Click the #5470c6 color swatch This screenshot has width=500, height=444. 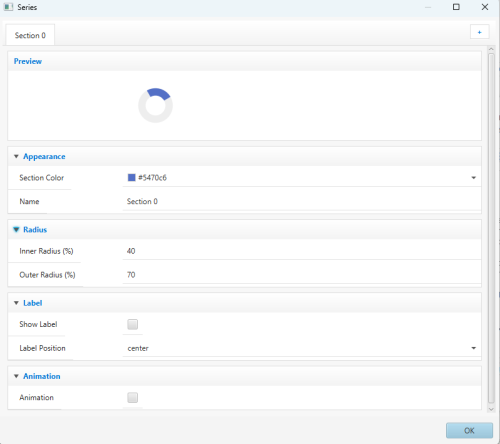(x=132, y=177)
